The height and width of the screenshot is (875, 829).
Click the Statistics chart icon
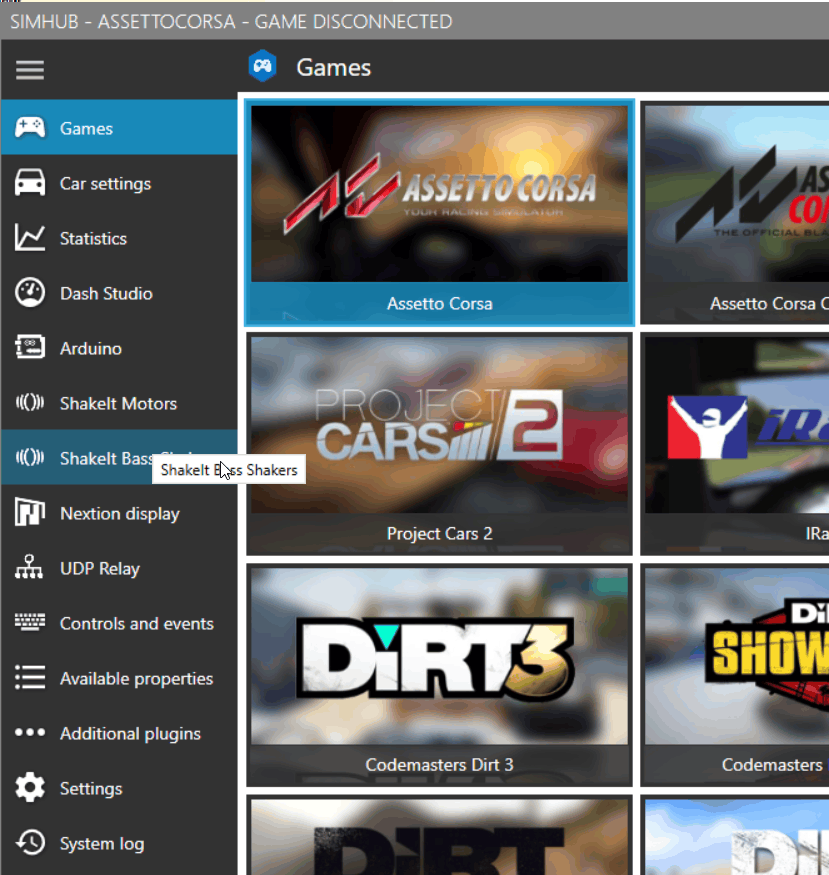click(30, 238)
